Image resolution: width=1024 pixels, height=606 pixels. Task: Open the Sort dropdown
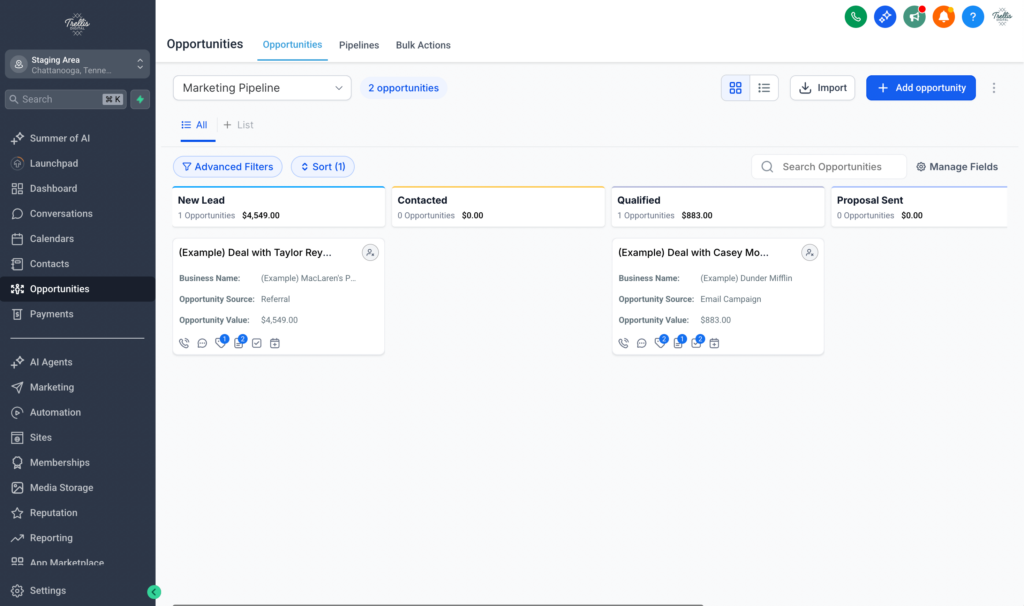point(322,166)
